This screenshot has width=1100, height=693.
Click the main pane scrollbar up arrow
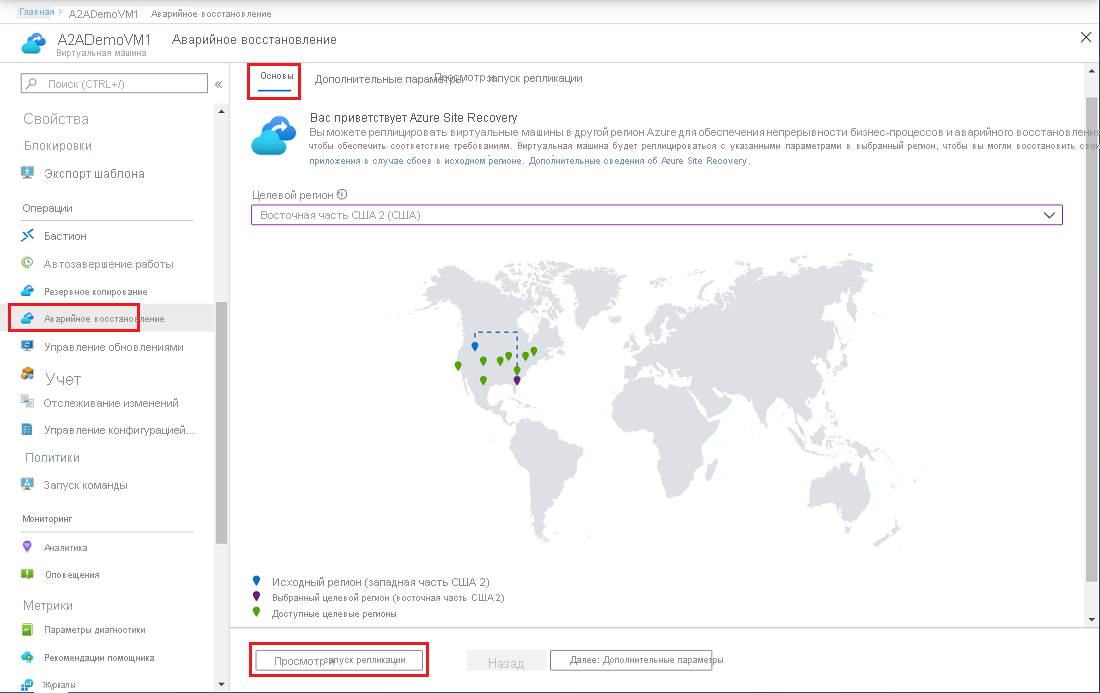pos(1092,72)
